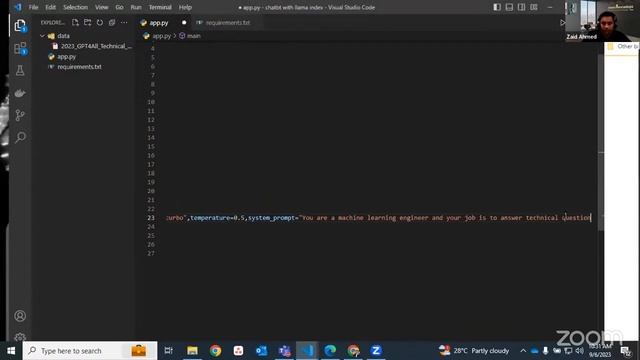Open the Docker view icon

tap(20, 93)
